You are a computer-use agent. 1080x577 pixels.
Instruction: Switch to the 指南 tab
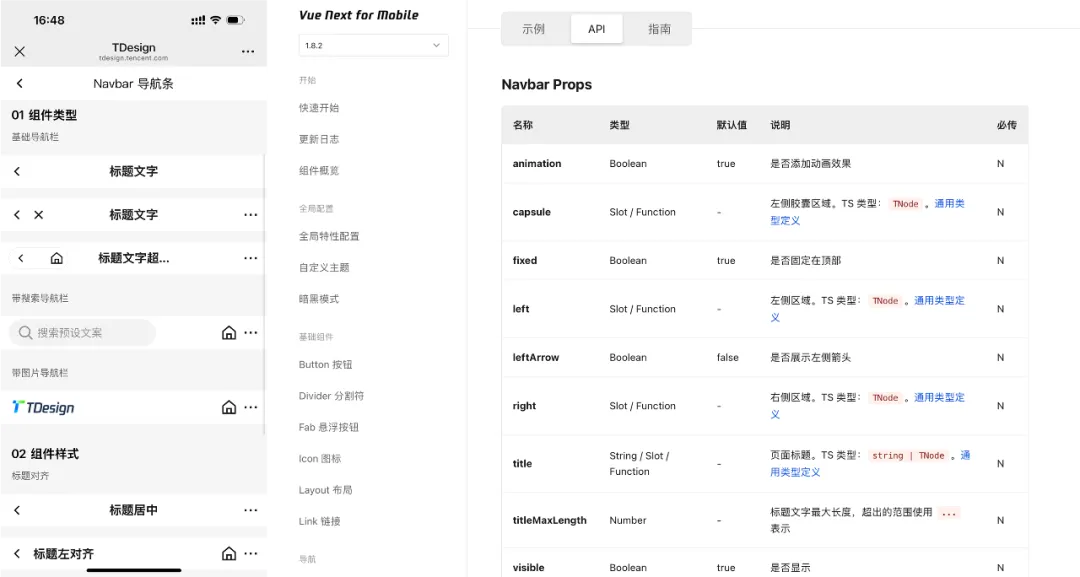[x=659, y=29]
